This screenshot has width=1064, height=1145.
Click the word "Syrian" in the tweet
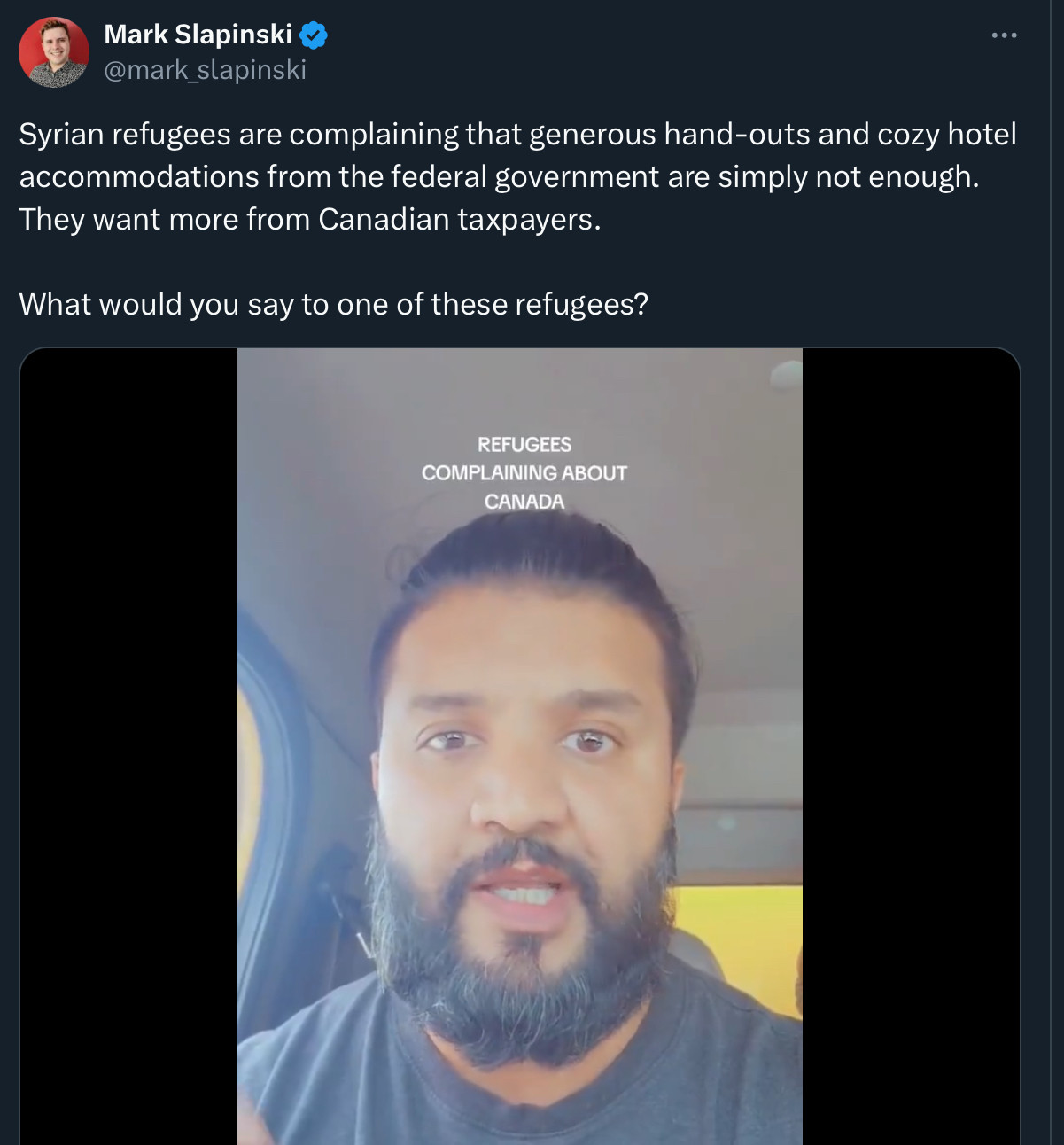tap(61, 135)
